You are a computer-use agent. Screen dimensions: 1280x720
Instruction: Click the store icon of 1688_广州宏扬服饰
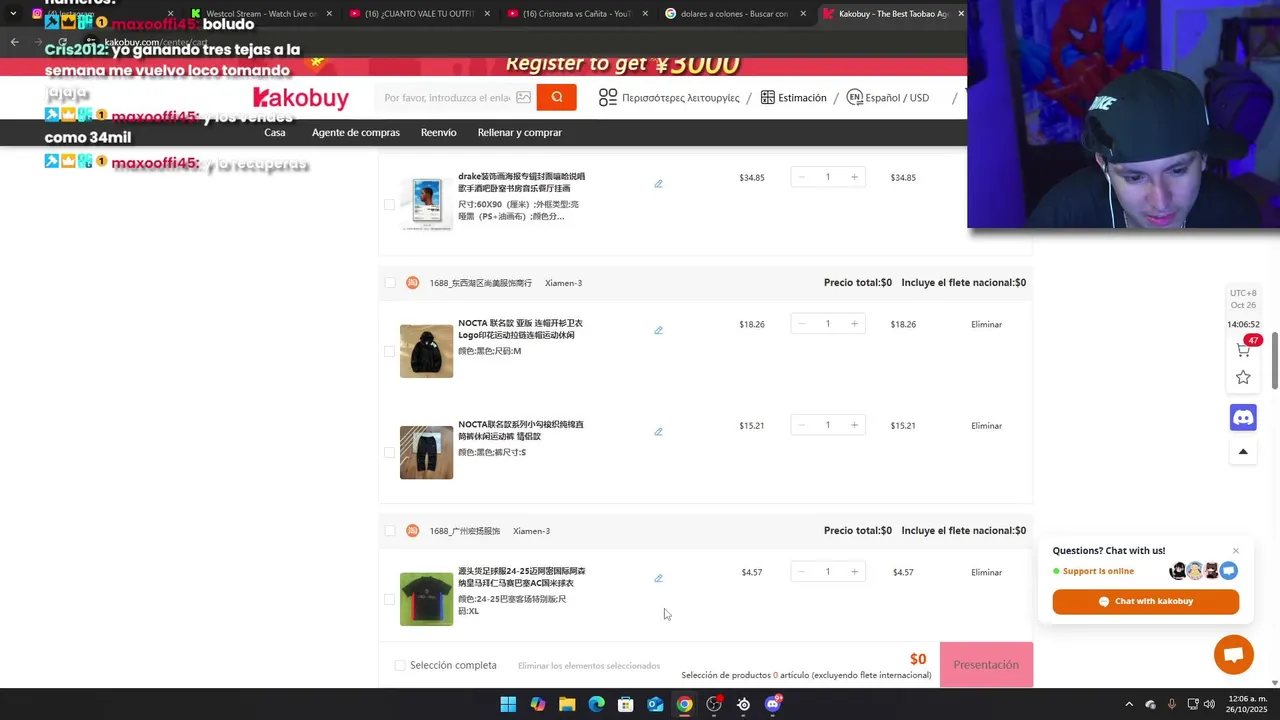coord(412,531)
